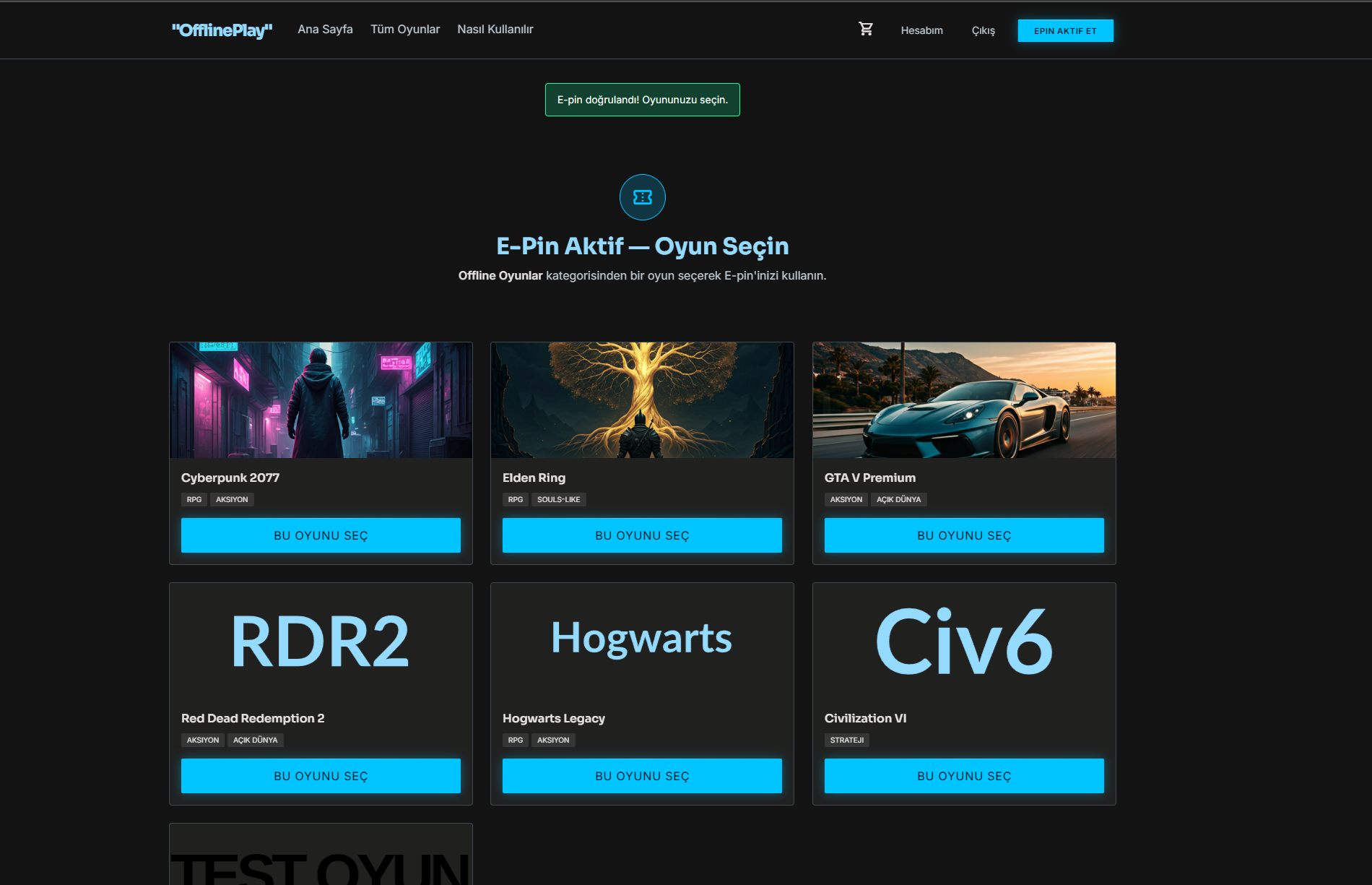Click the Cyberpunk 2077 title
This screenshot has height=885, width=1372.
tap(230, 478)
